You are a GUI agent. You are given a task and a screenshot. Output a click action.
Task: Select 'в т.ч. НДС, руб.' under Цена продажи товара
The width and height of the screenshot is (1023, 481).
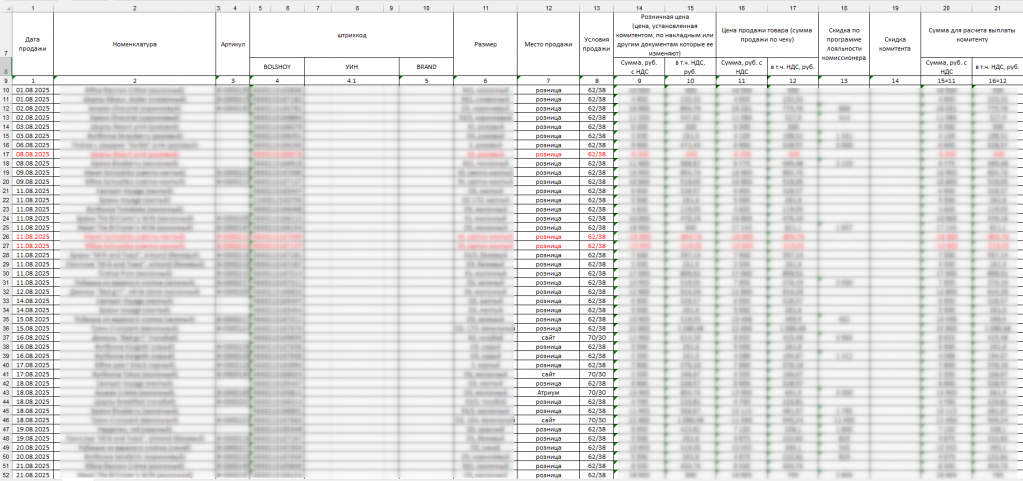(793, 67)
